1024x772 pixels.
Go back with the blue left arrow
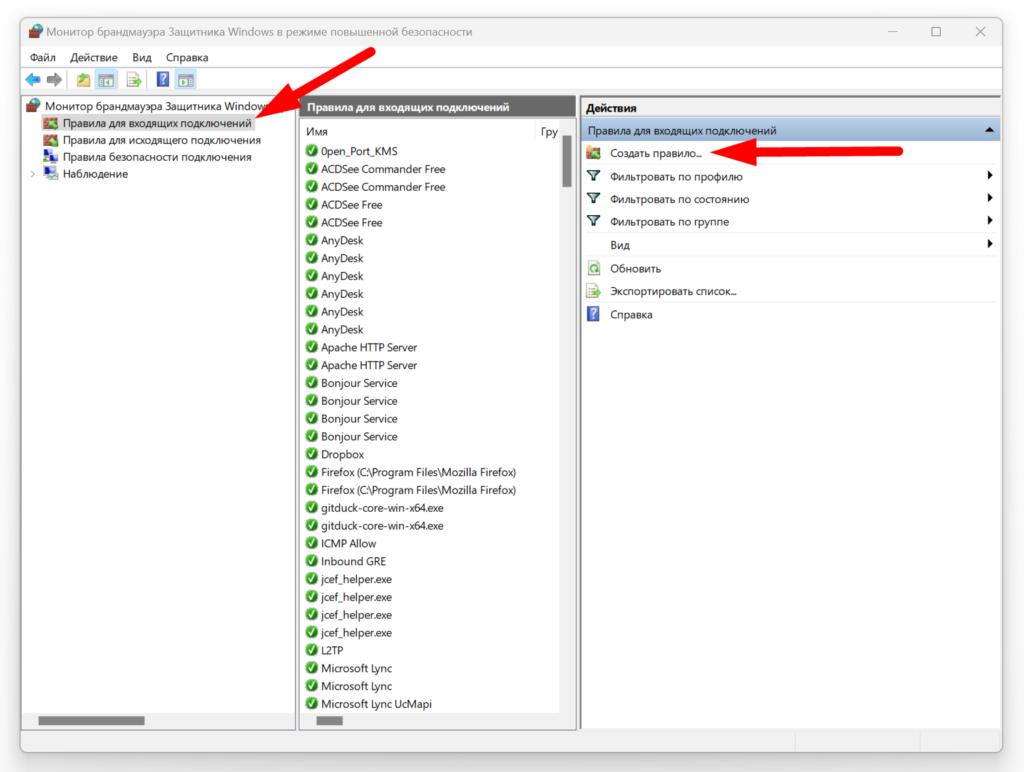(x=33, y=80)
